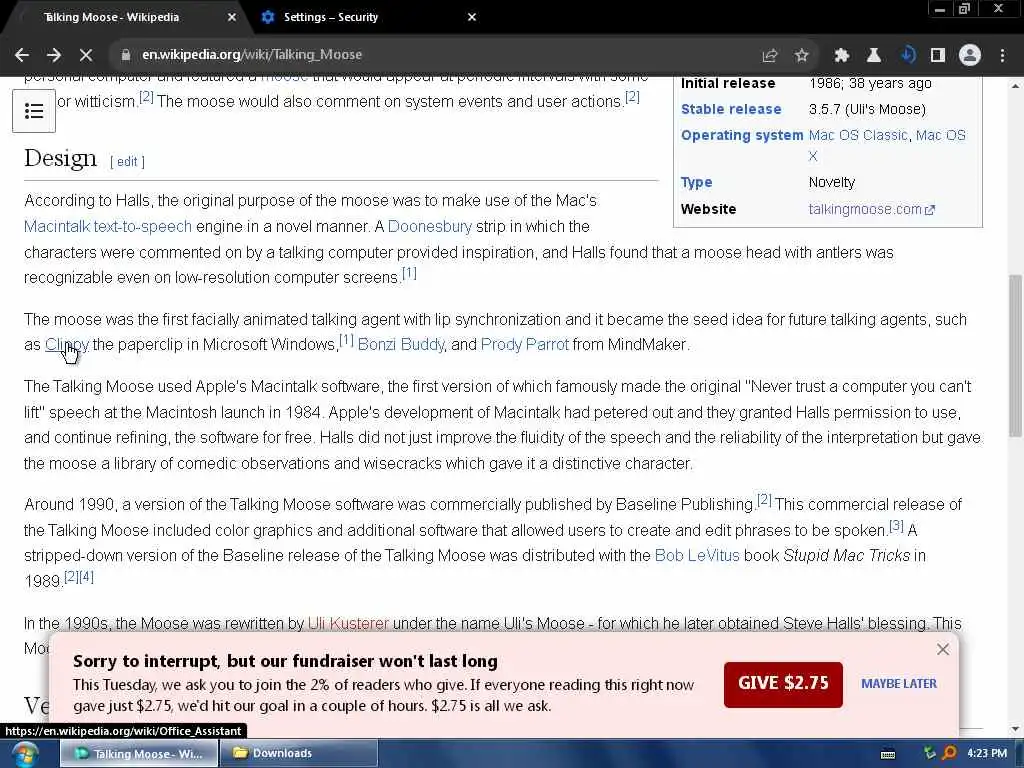Switch to Talking Moose - Wikipedia tab
This screenshot has width=1024, height=768.
point(111,17)
